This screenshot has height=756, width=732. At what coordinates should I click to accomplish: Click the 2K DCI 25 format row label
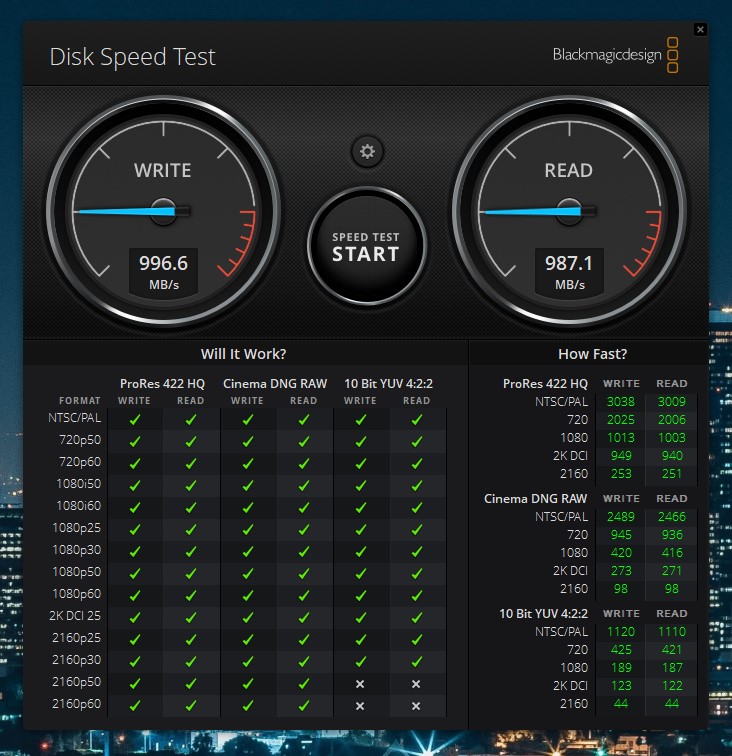[x=75, y=616]
